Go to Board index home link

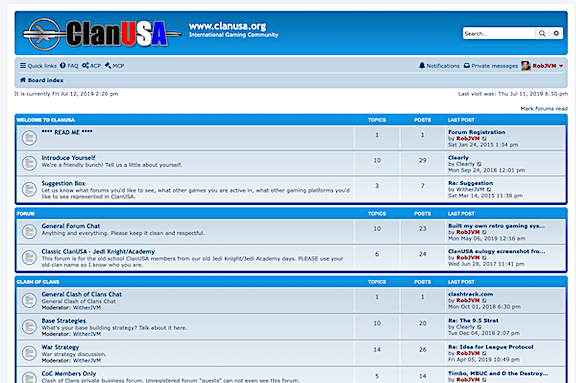(x=42, y=80)
